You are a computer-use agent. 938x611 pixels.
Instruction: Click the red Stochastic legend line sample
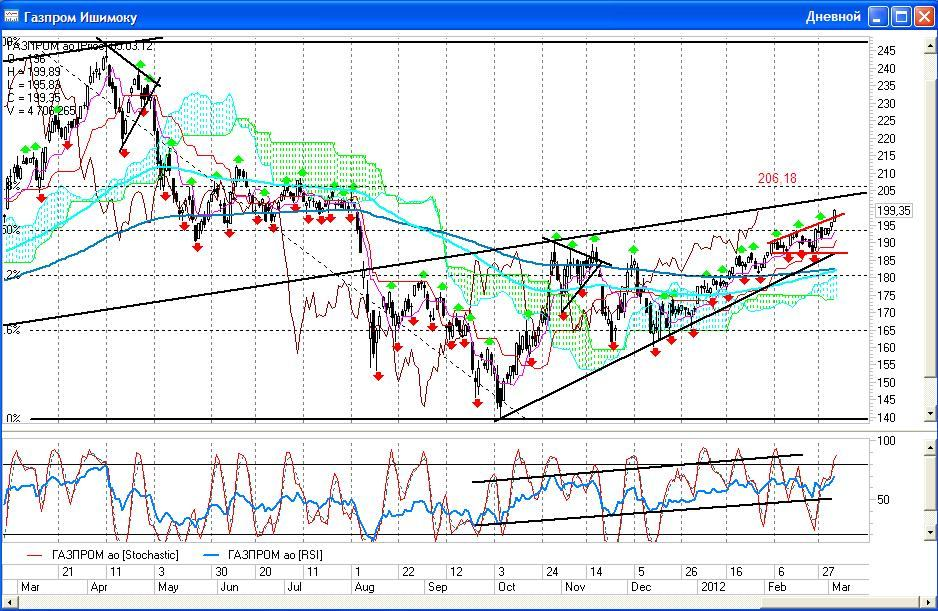point(35,555)
